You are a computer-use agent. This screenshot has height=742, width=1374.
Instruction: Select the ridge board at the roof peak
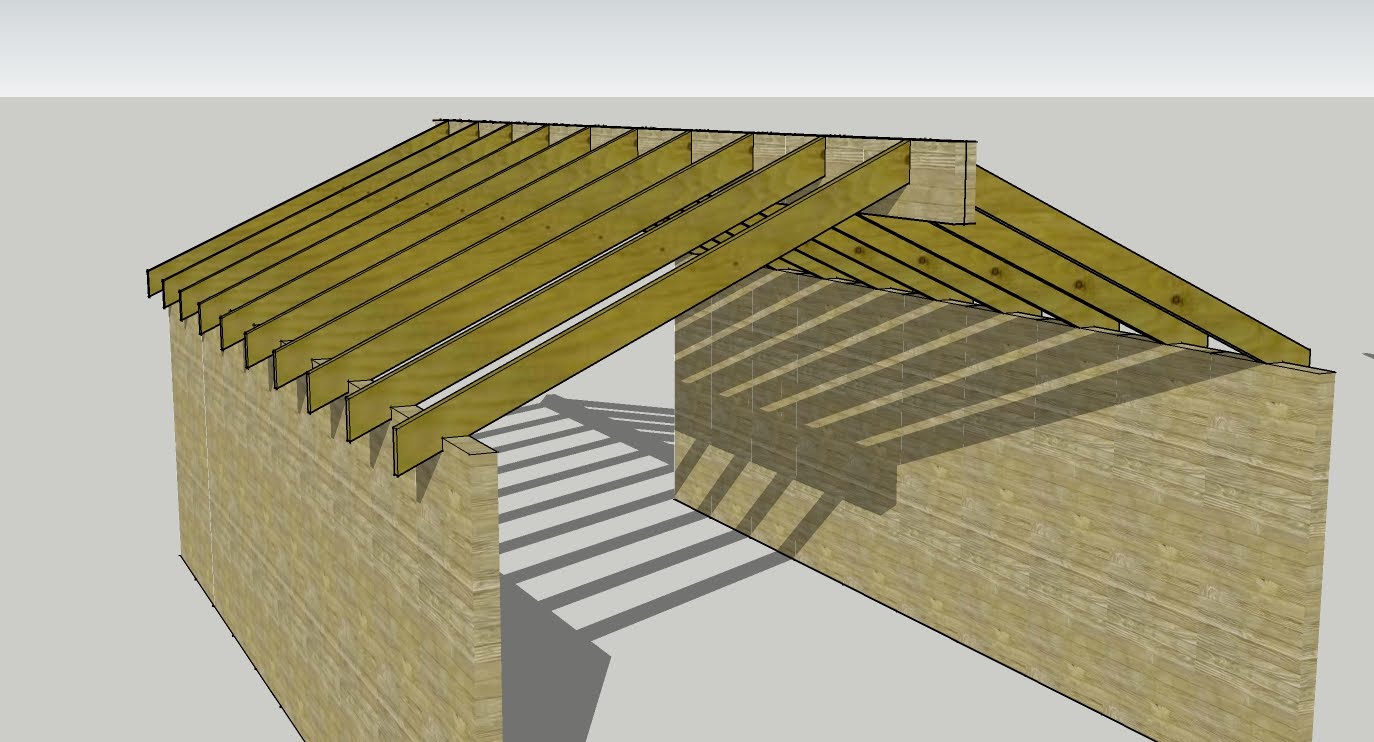[941, 182]
